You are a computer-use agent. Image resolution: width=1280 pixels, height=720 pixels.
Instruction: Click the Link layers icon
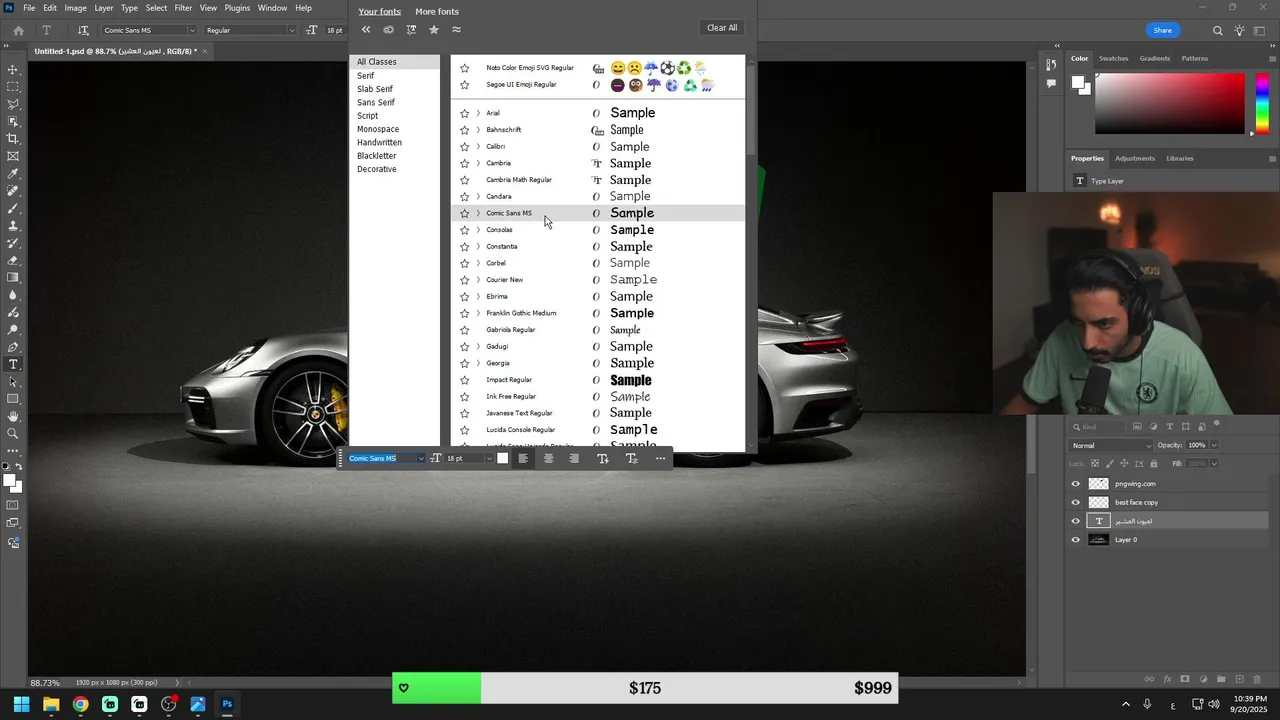[1148, 679]
